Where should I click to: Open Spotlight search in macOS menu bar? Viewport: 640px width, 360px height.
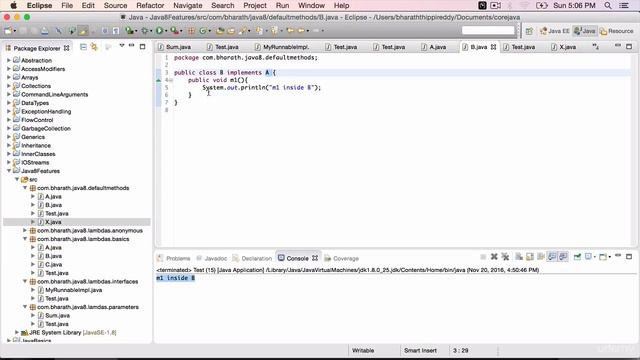click(608, 5)
